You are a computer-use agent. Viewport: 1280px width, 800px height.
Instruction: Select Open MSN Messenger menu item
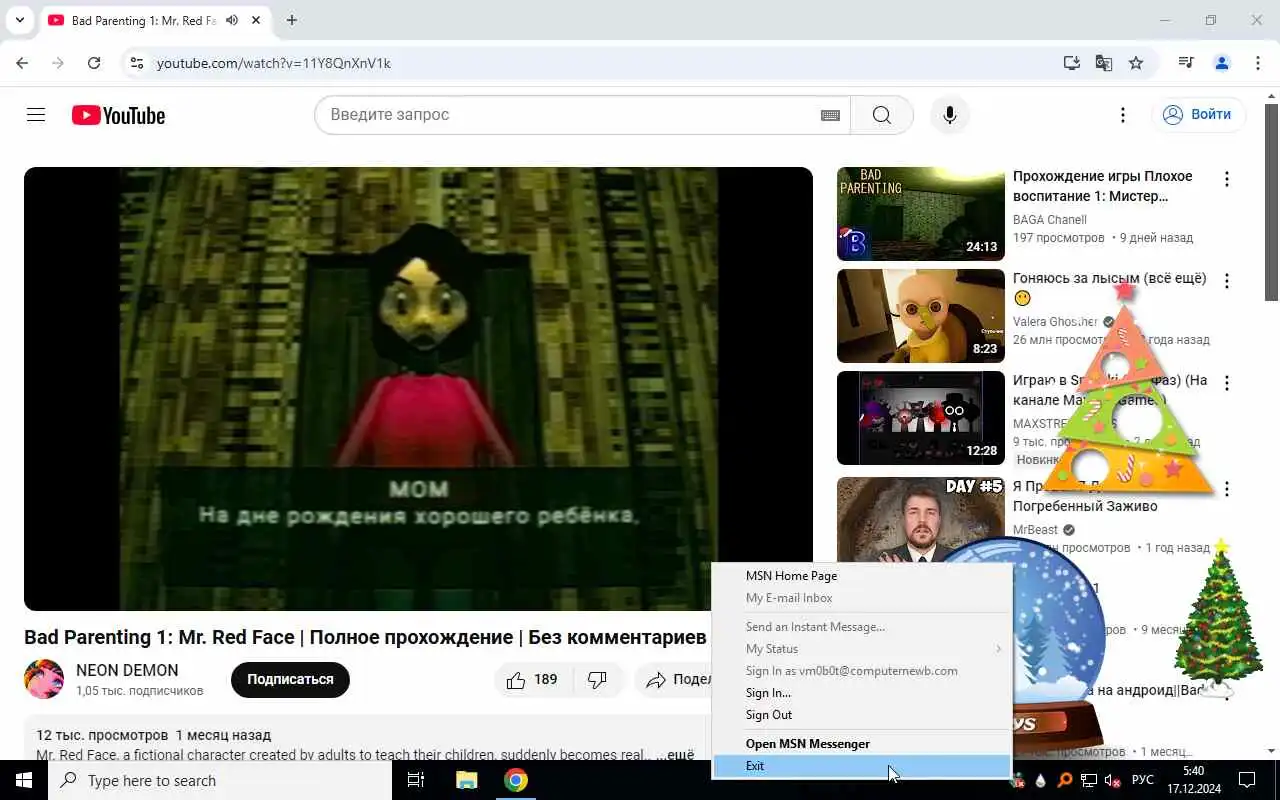(x=862, y=744)
